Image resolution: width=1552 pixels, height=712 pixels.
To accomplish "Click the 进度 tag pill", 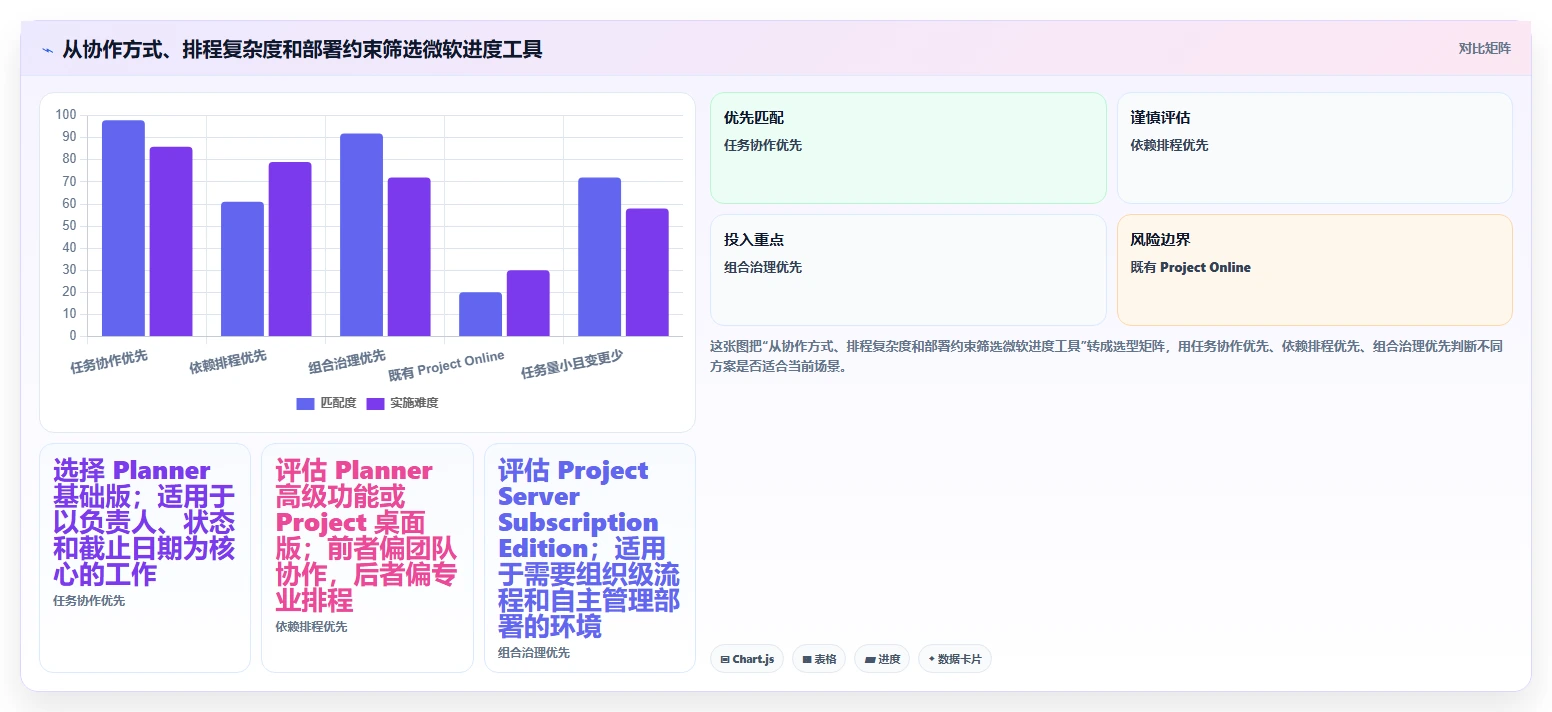I will 882,659.
